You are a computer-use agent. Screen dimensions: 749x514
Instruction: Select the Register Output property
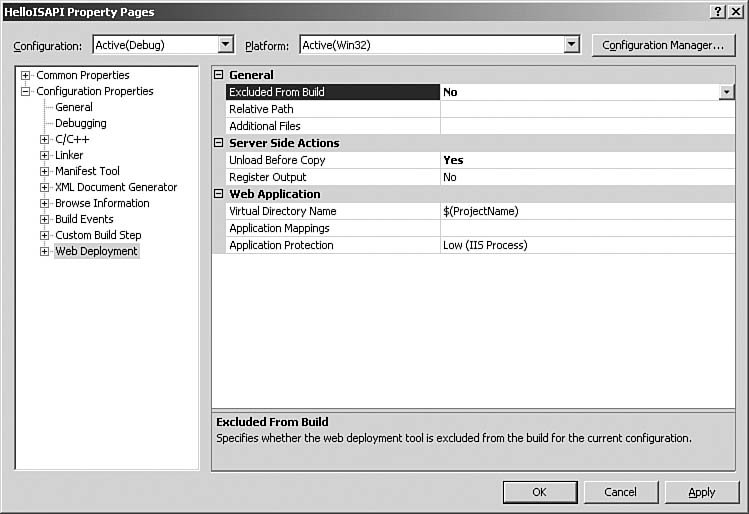point(332,177)
